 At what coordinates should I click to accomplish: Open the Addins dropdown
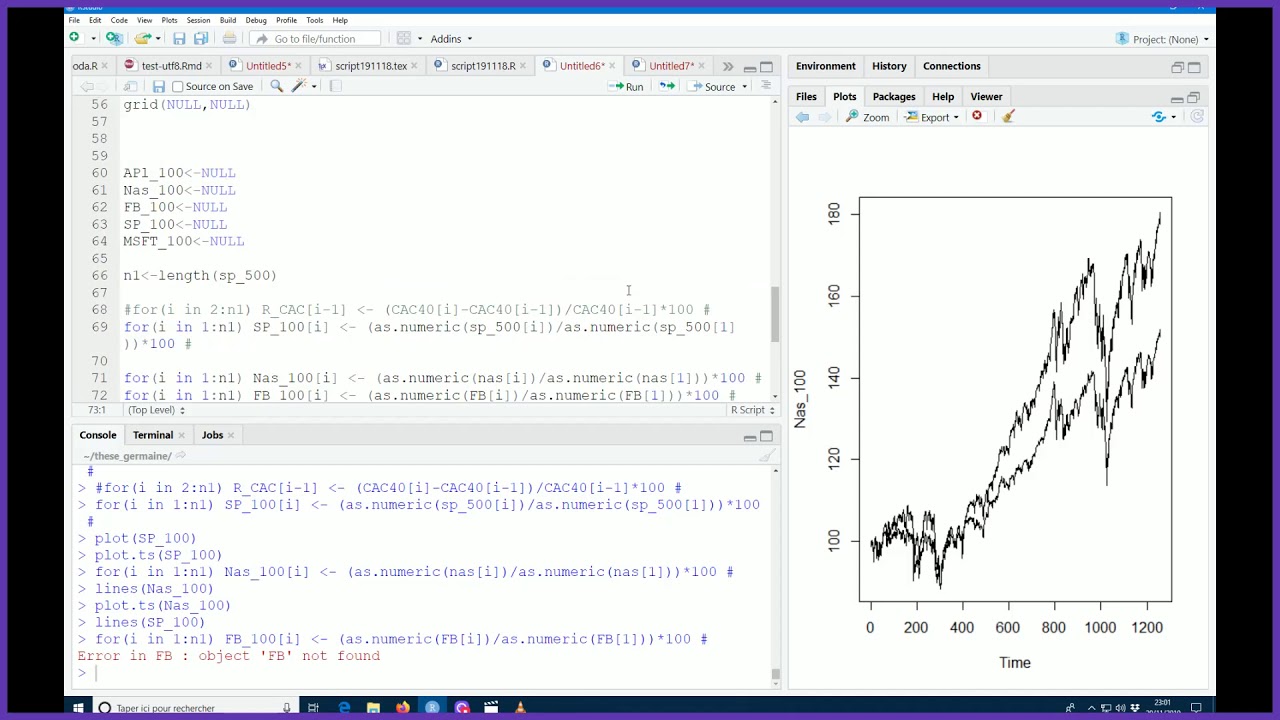451,38
